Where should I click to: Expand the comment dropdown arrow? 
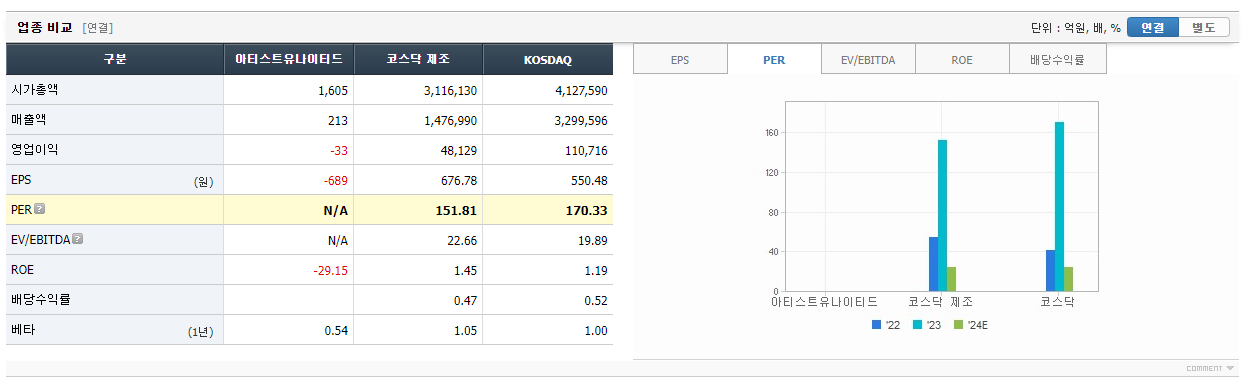point(1230,369)
